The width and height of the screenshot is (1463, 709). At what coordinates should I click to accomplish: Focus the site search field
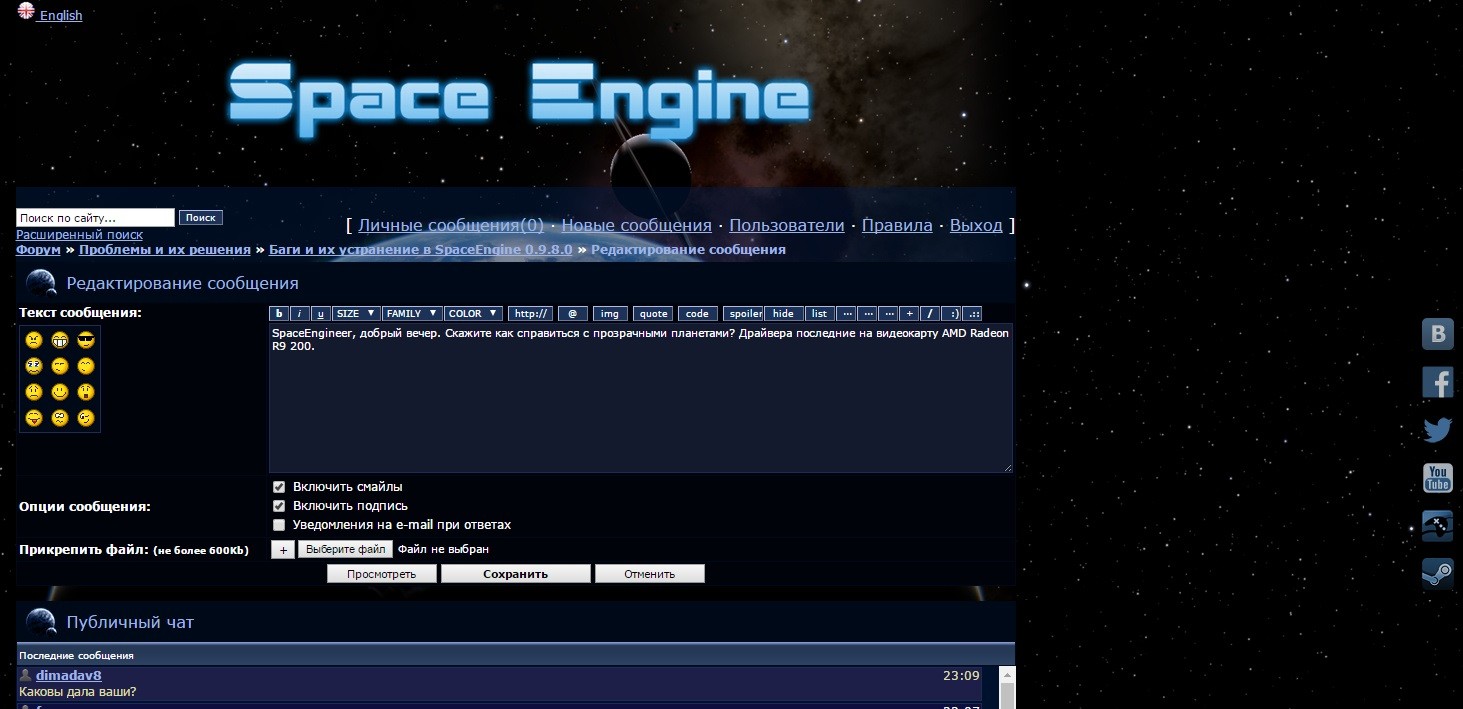[x=95, y=217]
